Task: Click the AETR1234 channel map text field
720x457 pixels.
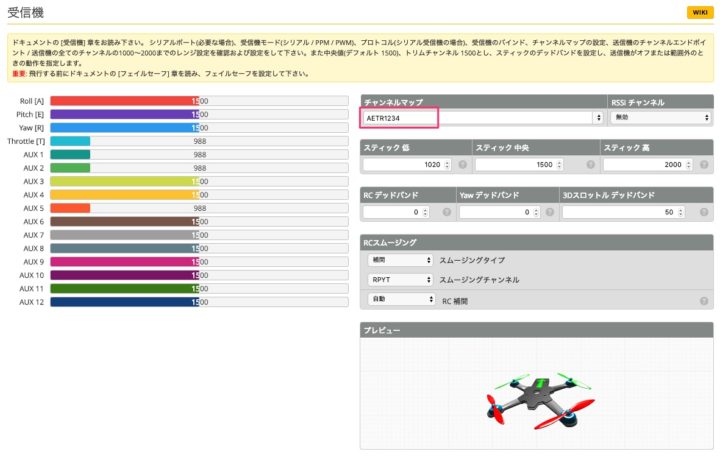Action: click(399, 118)
